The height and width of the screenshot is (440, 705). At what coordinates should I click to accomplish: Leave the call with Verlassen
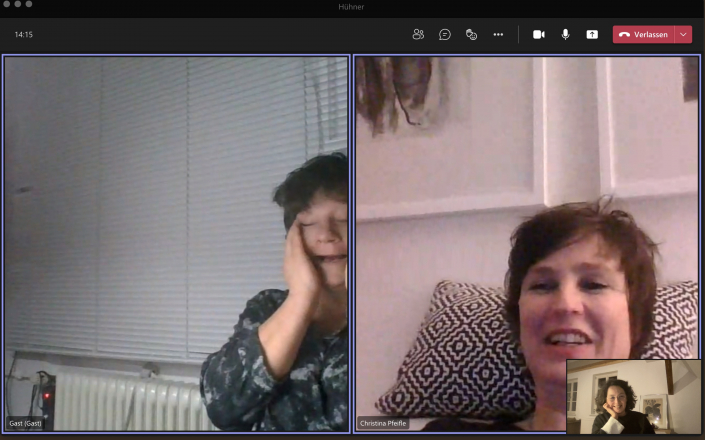pyautogui.click(x=644, y=34)
